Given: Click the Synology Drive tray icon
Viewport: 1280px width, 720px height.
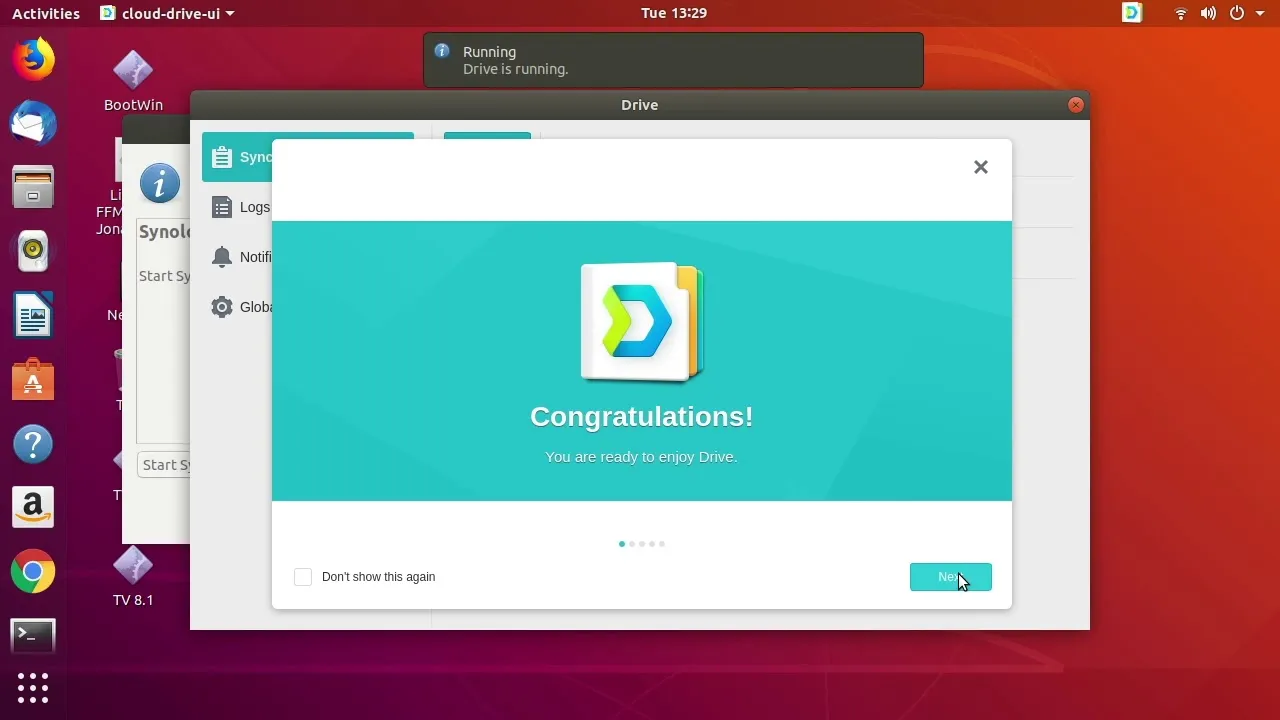Looking at the screenshot, I should pos(1132,13).
